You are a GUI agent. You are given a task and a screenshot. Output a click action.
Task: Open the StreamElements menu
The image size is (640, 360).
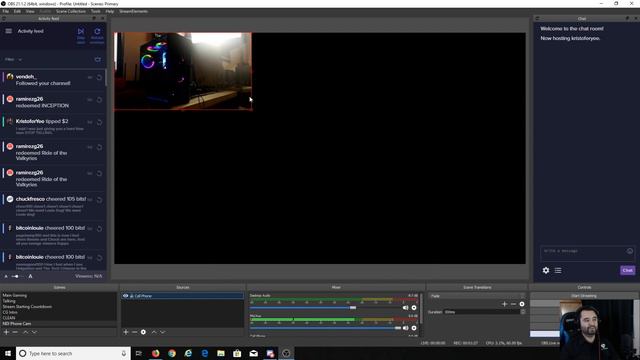pos(133,11)
